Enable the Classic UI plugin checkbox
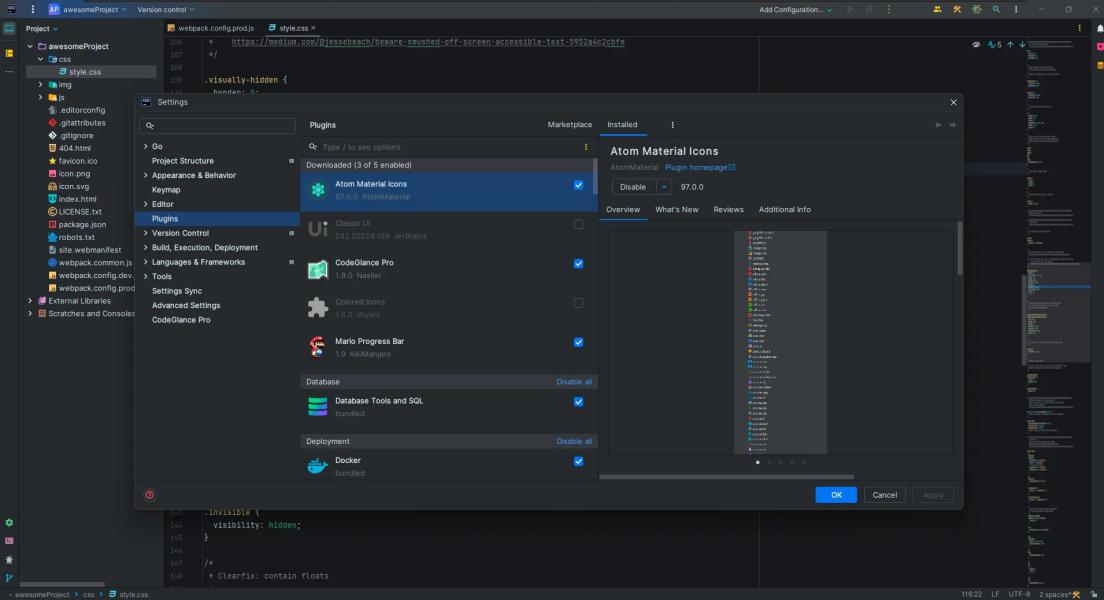The width and height of the screenshot is (1104, 600). (578, 224)
